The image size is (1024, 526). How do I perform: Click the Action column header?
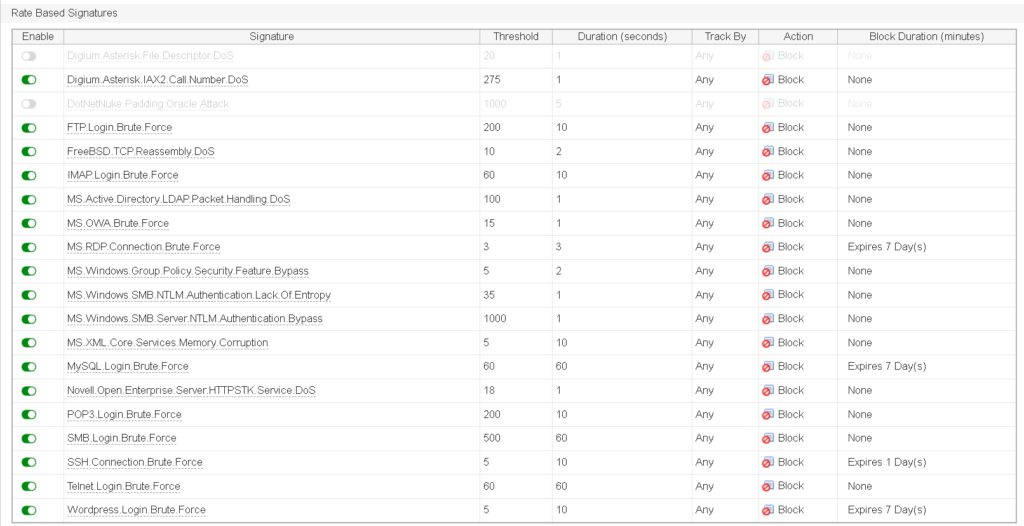798,37
